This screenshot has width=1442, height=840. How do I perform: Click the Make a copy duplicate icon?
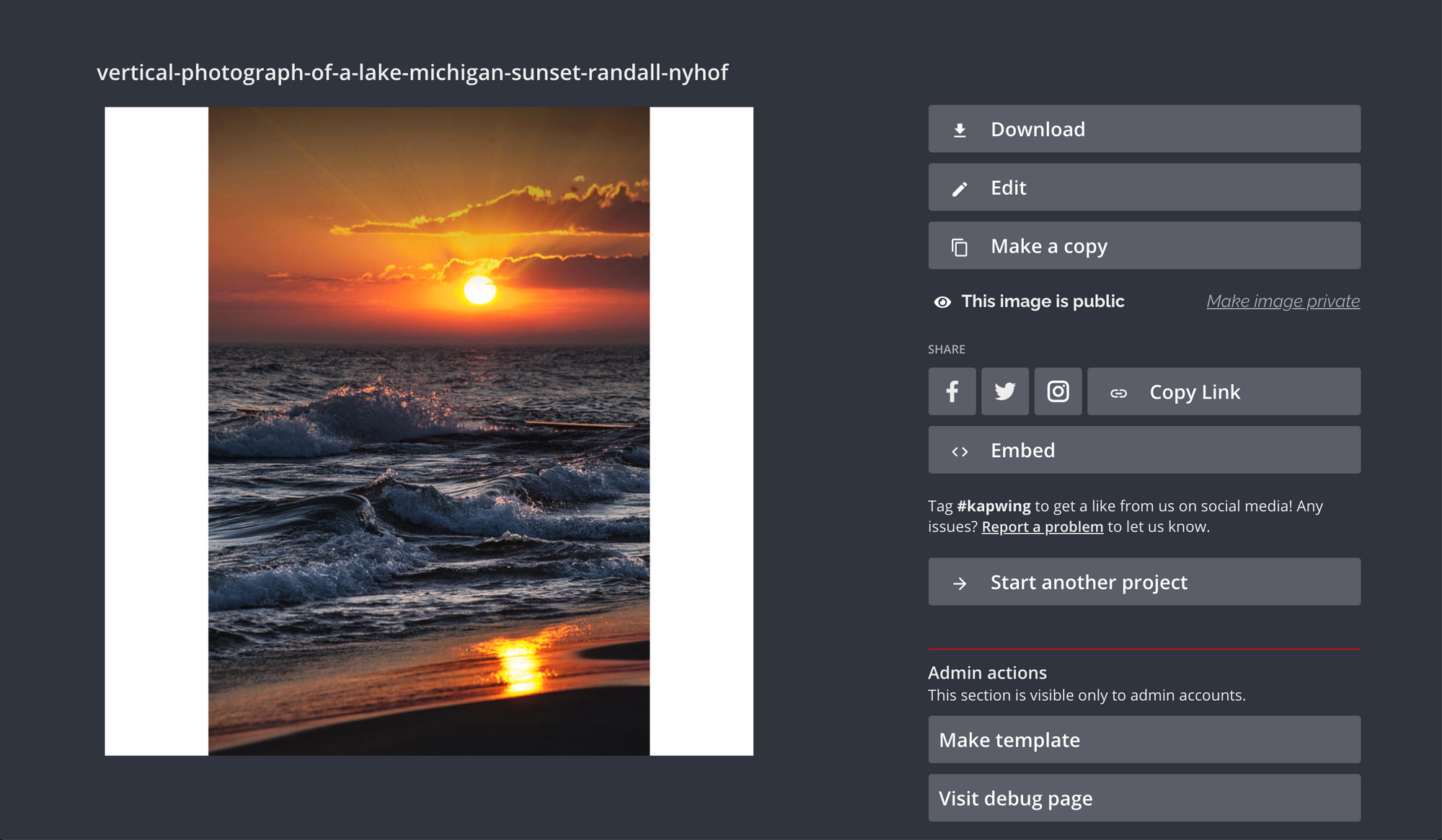[960, 247]
